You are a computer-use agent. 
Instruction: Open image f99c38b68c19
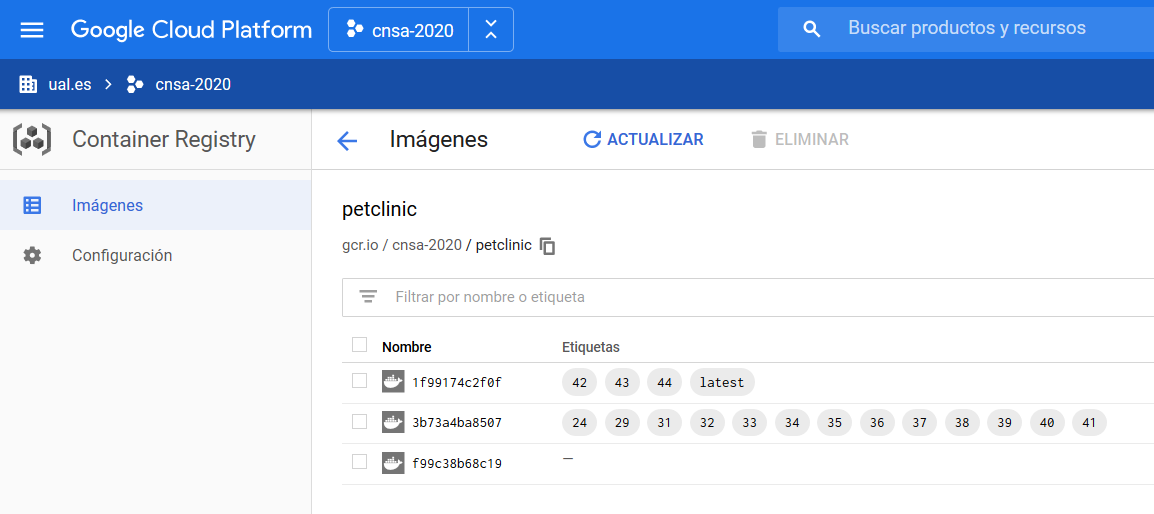tap(457, 464)
